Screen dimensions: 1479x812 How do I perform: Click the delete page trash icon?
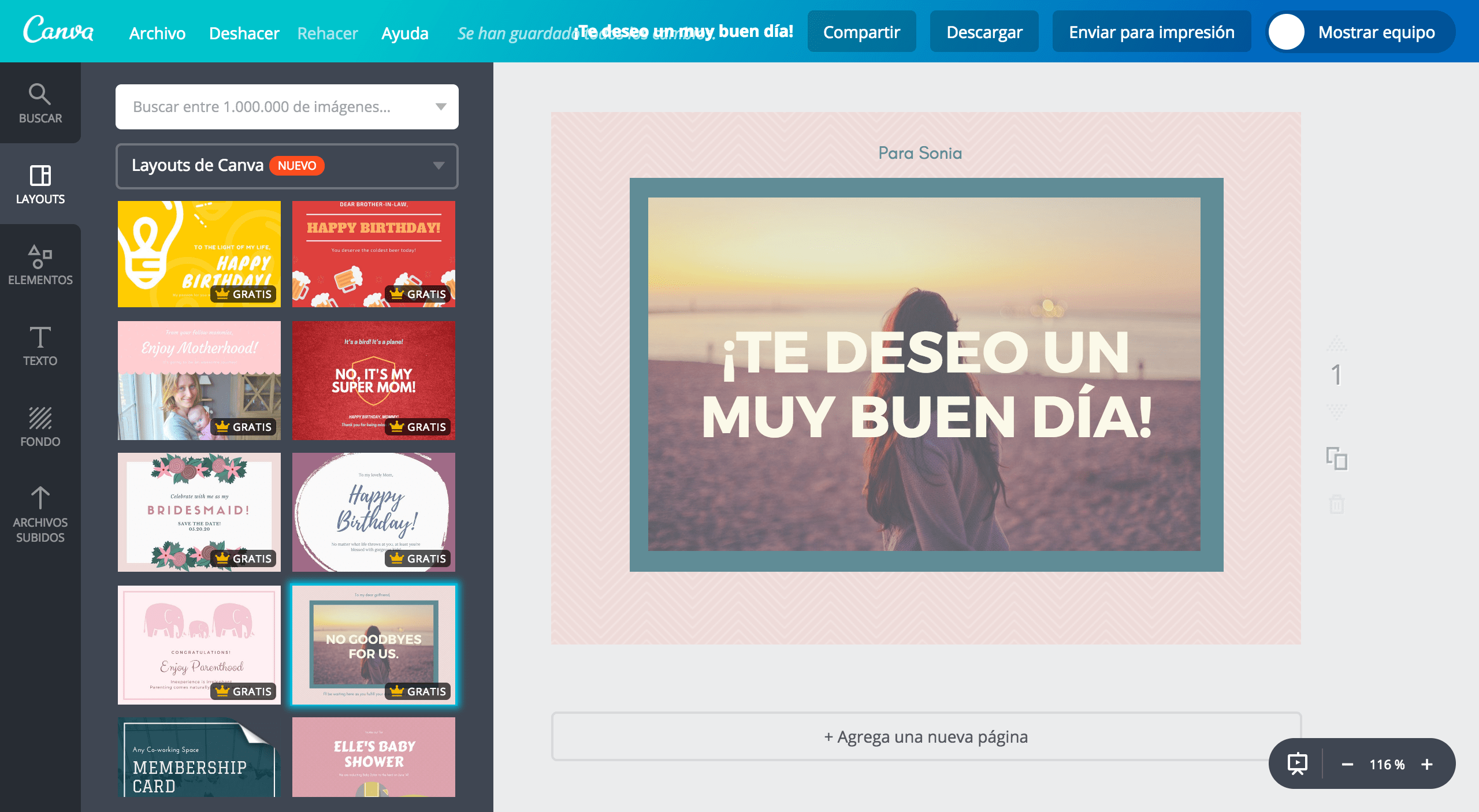point(1336,504)
